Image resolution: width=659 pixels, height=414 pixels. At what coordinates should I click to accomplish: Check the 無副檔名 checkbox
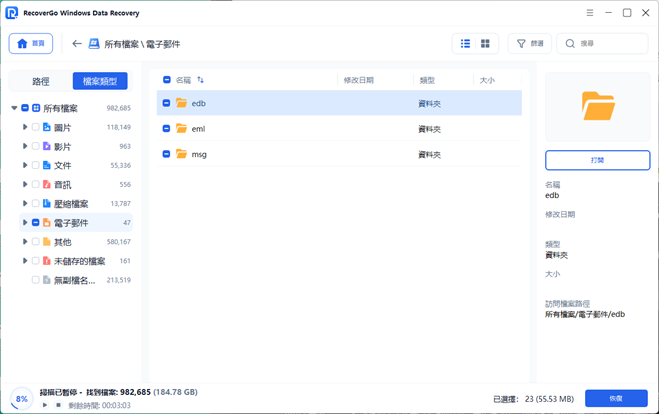36,280
